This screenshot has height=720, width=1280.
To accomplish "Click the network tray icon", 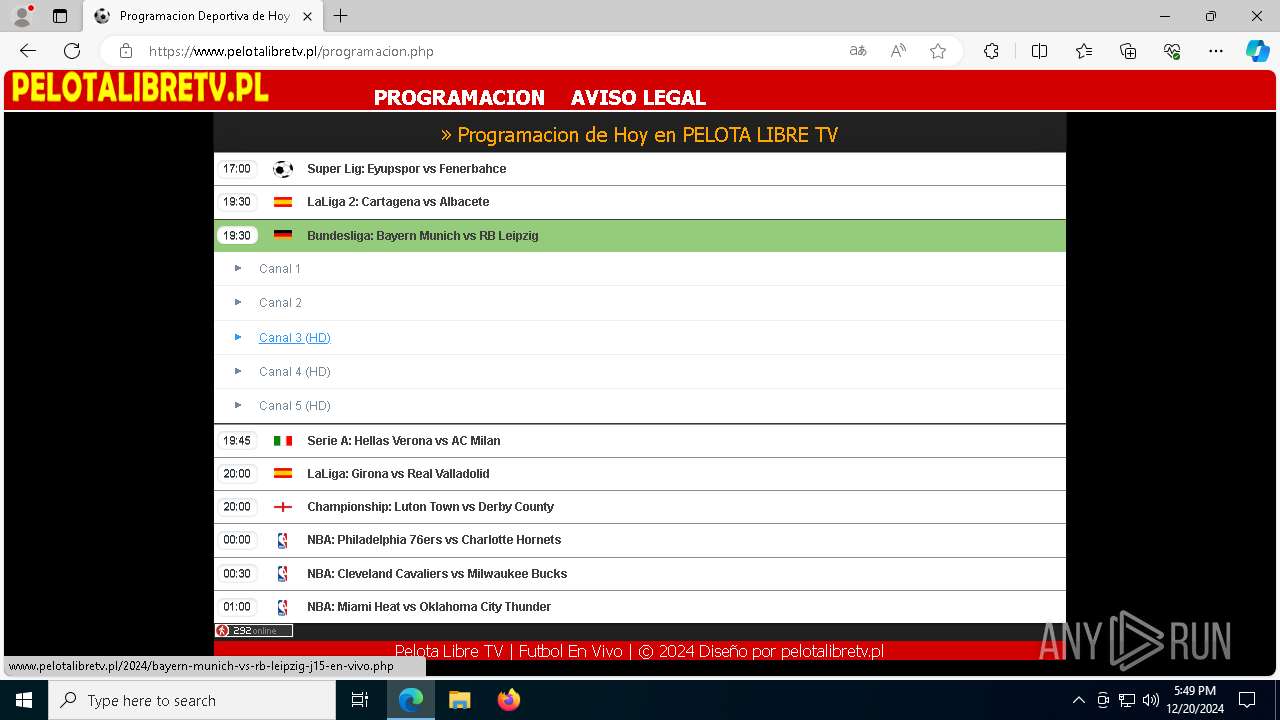I will tap(1127, 700).
